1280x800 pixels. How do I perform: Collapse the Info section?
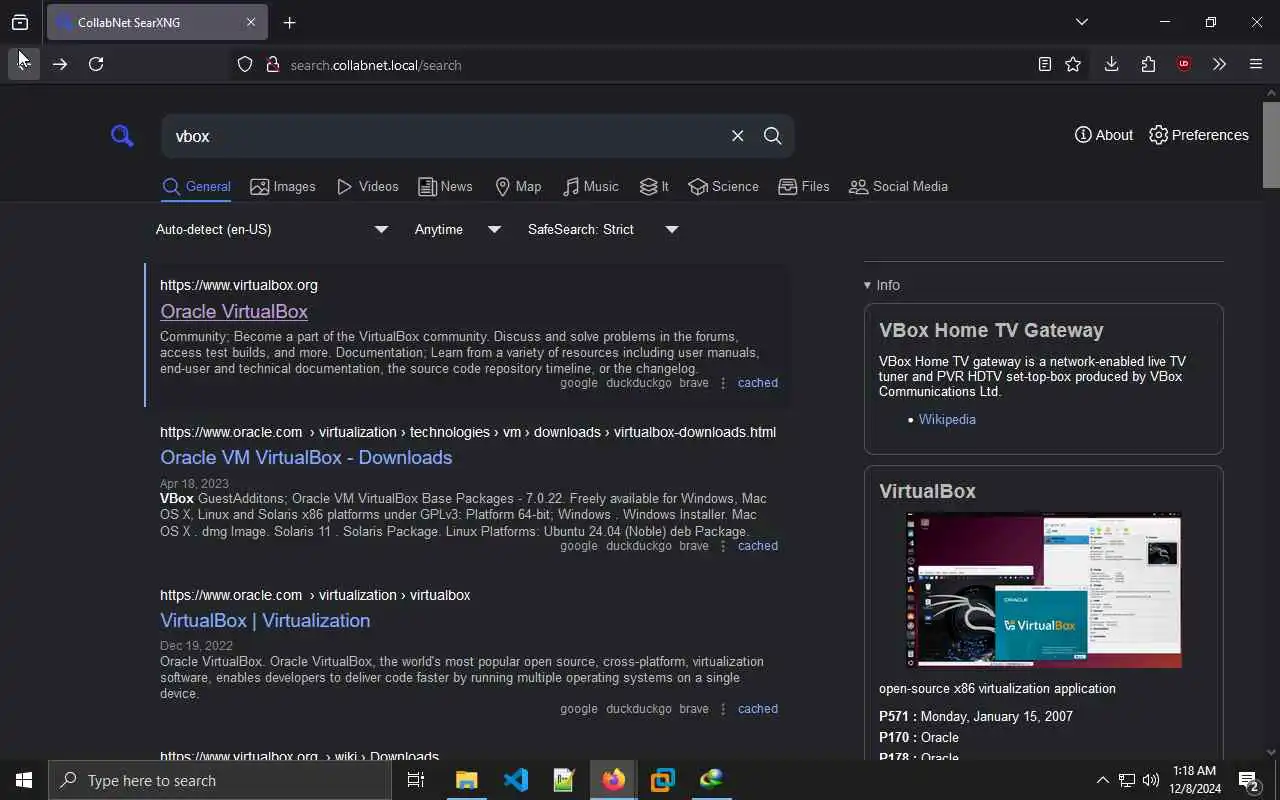pyautogui.click(x=882, y=285)
